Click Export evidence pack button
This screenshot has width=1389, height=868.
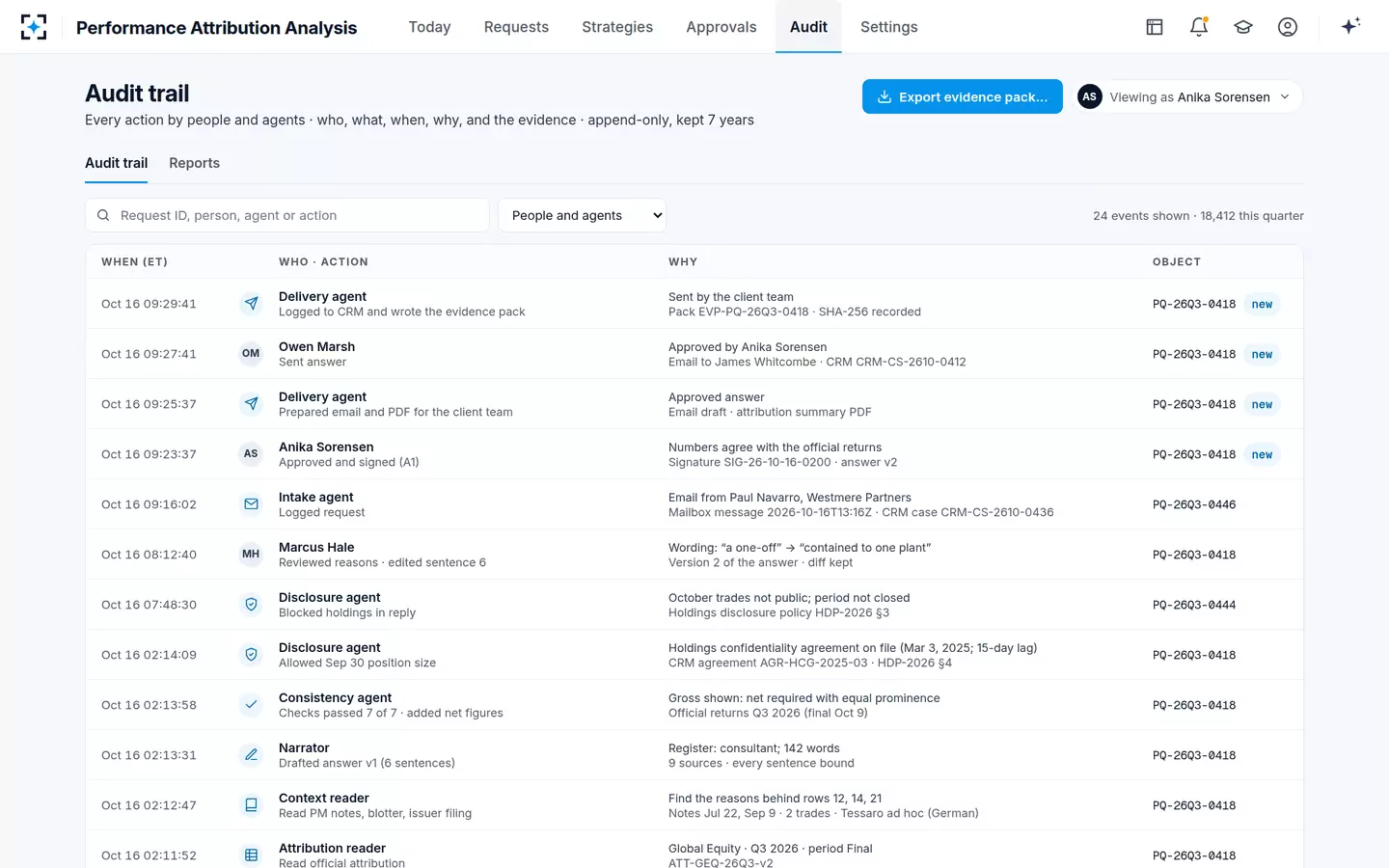[x=963, y=96]
